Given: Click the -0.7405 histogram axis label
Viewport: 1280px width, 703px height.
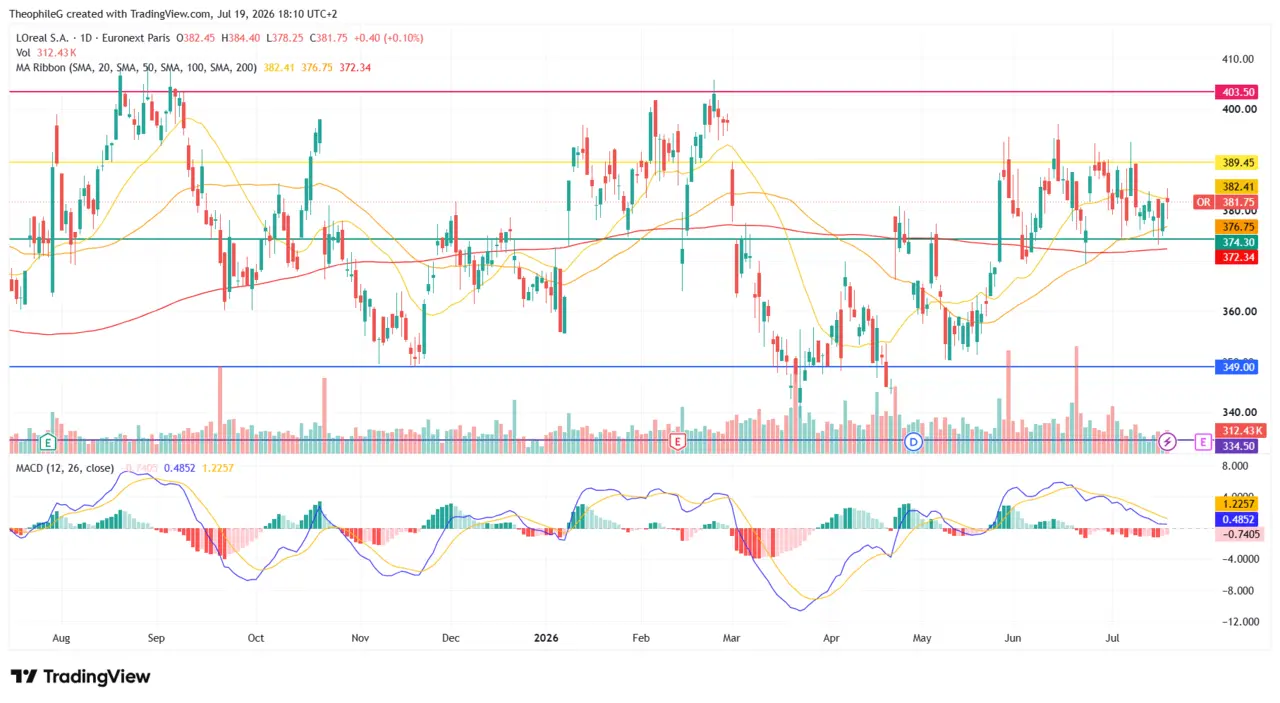Looking at the screenshot, I should pyautogui.click(x=1240, y=534).
